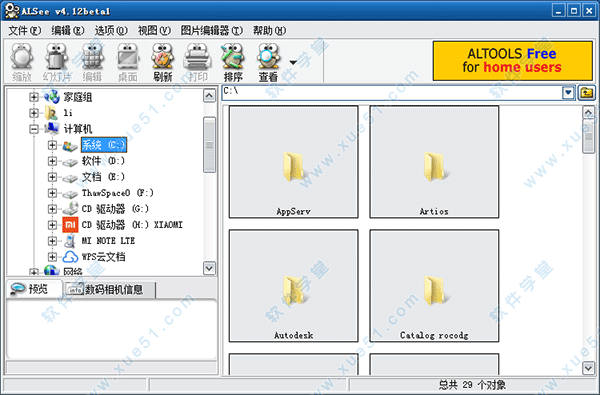The image size is (600, 395).
Task: Select the 文档 (E:) drive
Action: [103, 177]
